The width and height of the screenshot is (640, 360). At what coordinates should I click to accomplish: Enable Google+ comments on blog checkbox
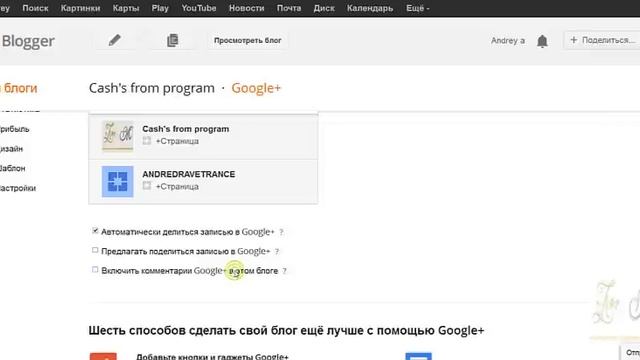[x=95, y=270]
